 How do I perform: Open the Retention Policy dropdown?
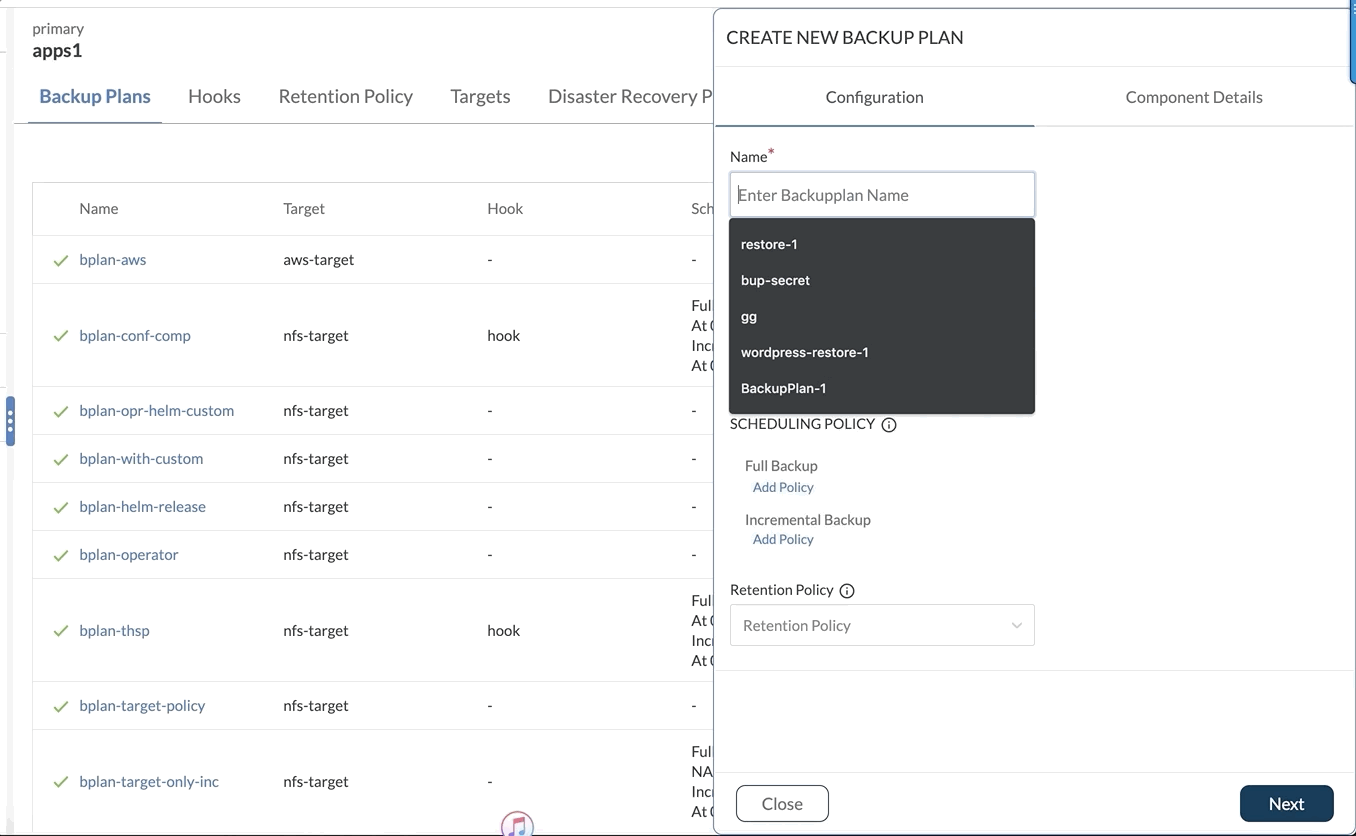point(882,625)
